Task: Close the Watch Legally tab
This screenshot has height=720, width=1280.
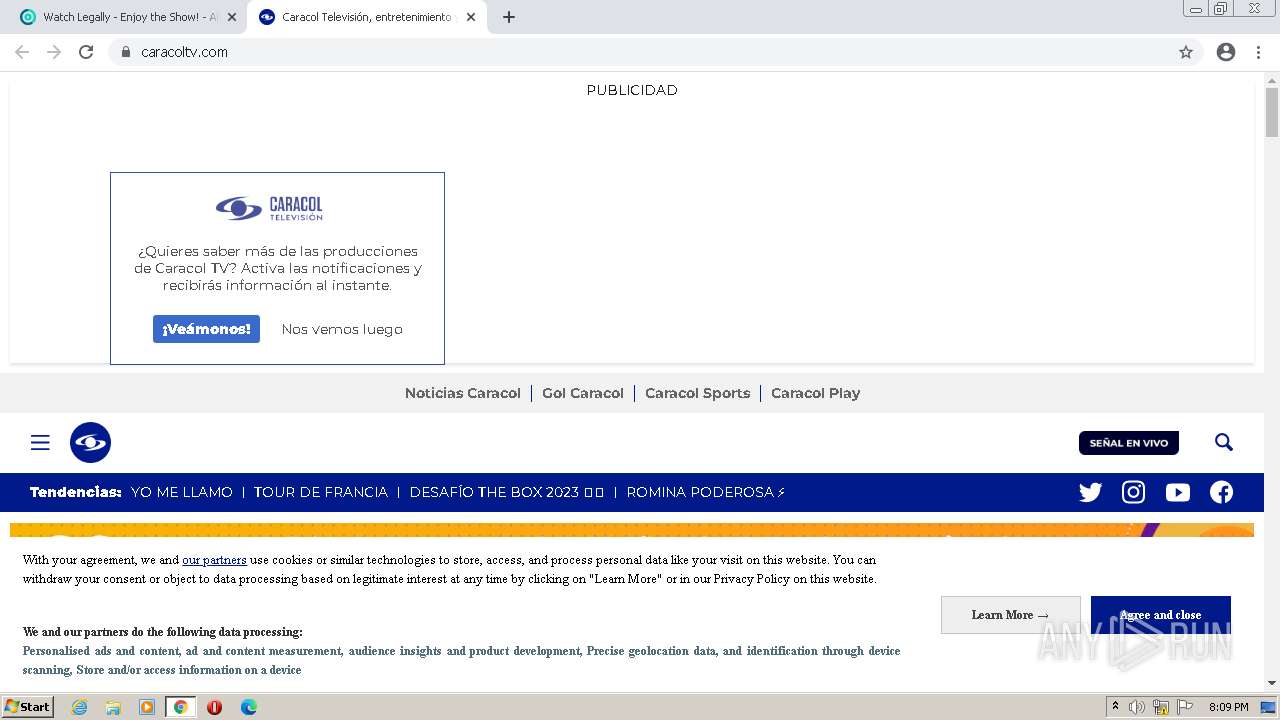Action: (x=232, y=17)
